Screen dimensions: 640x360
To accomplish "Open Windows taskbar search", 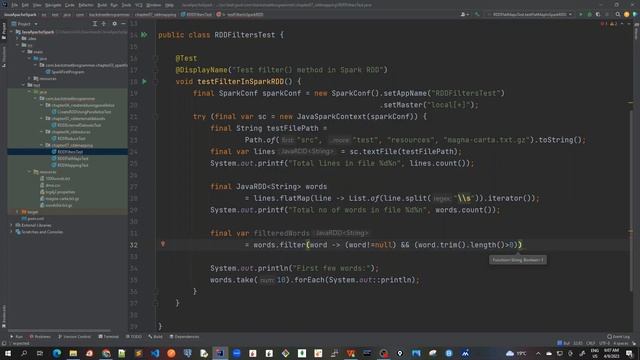I will tap(24, 353).
